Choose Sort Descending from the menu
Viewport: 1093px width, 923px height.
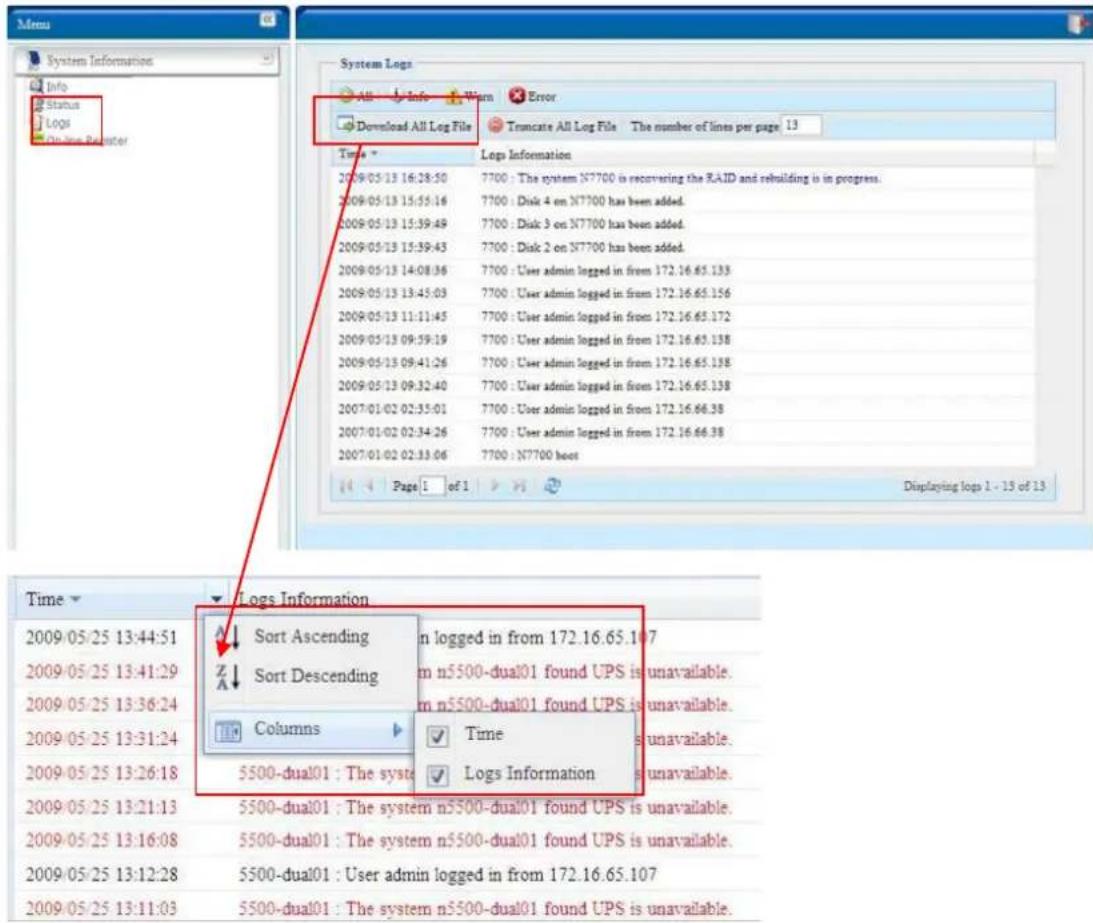(315, 676)
